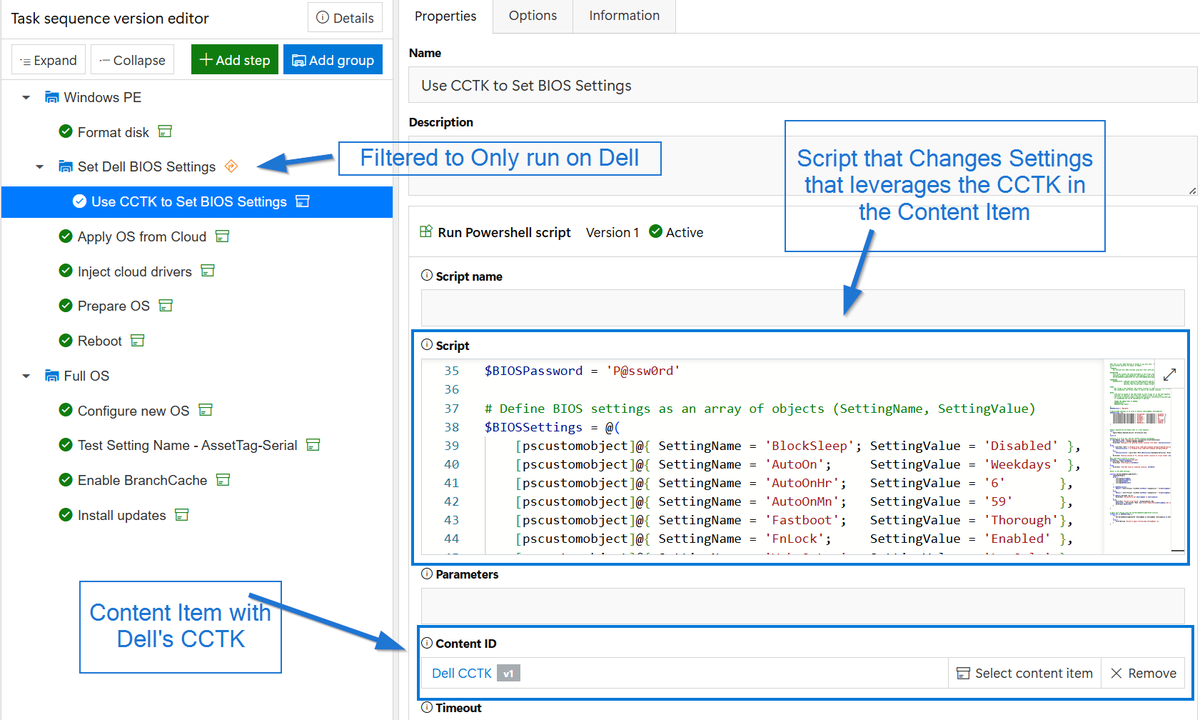The image size is (1200, 720).
Task: Switch to the Properties tab
Action: pos(446,16)
